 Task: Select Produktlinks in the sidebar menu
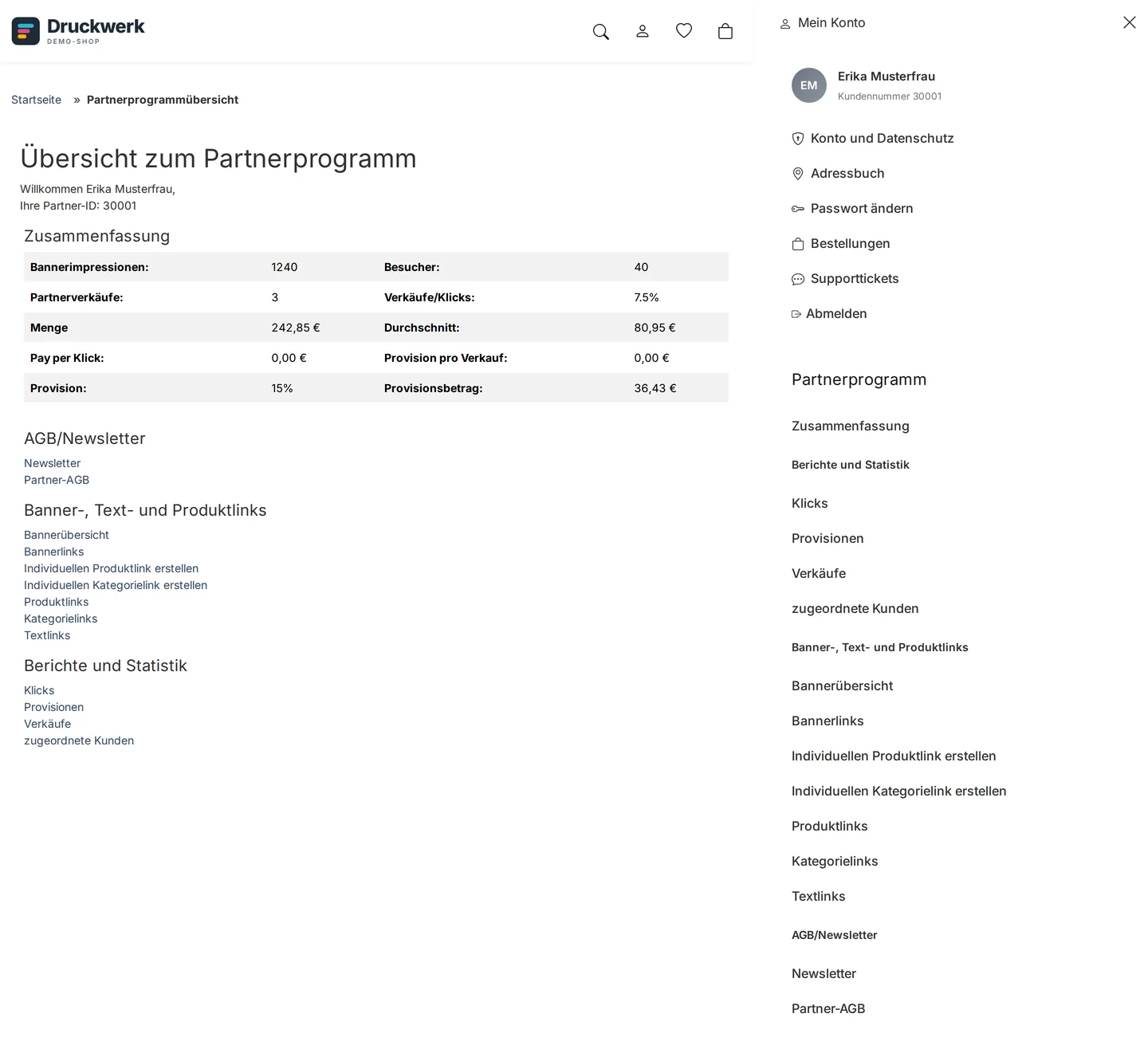coord(829,826)
